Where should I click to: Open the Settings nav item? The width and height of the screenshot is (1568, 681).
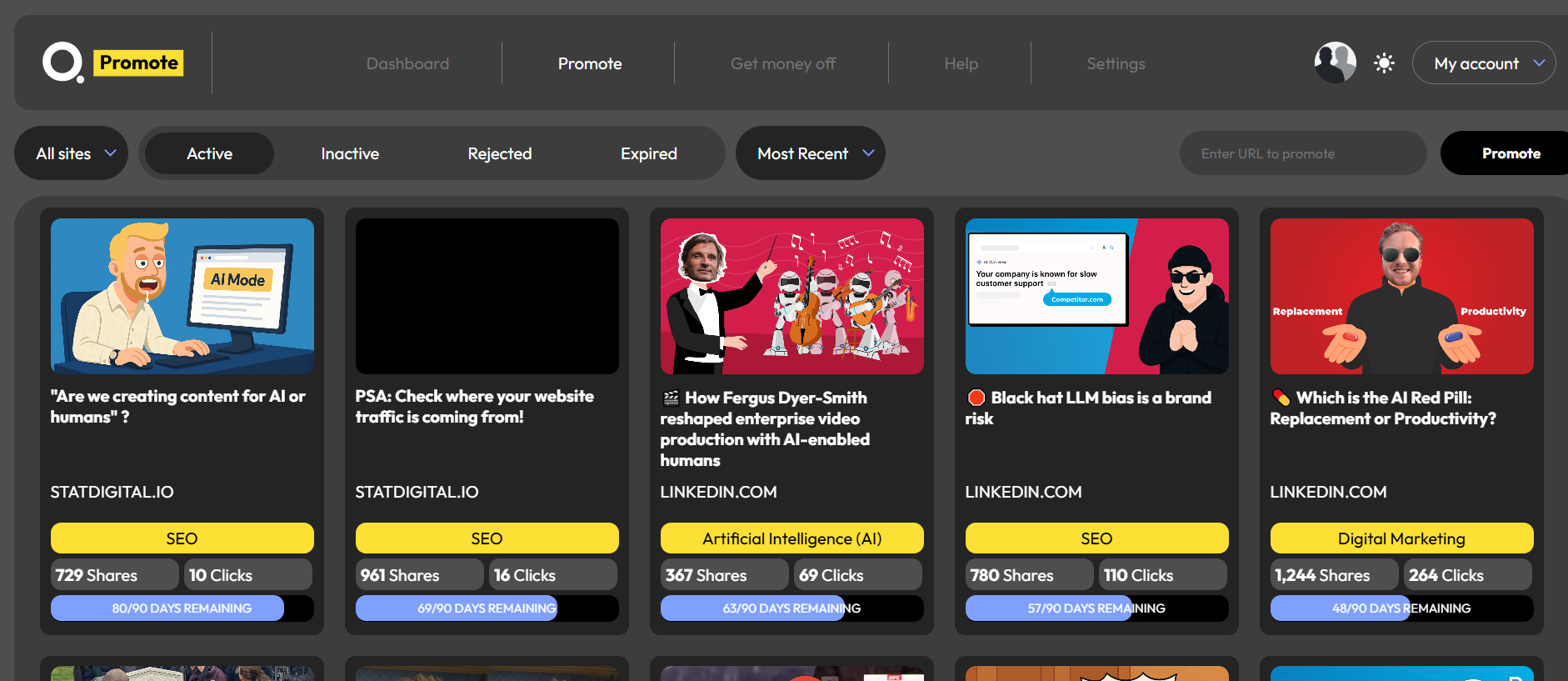(1116, 63)
